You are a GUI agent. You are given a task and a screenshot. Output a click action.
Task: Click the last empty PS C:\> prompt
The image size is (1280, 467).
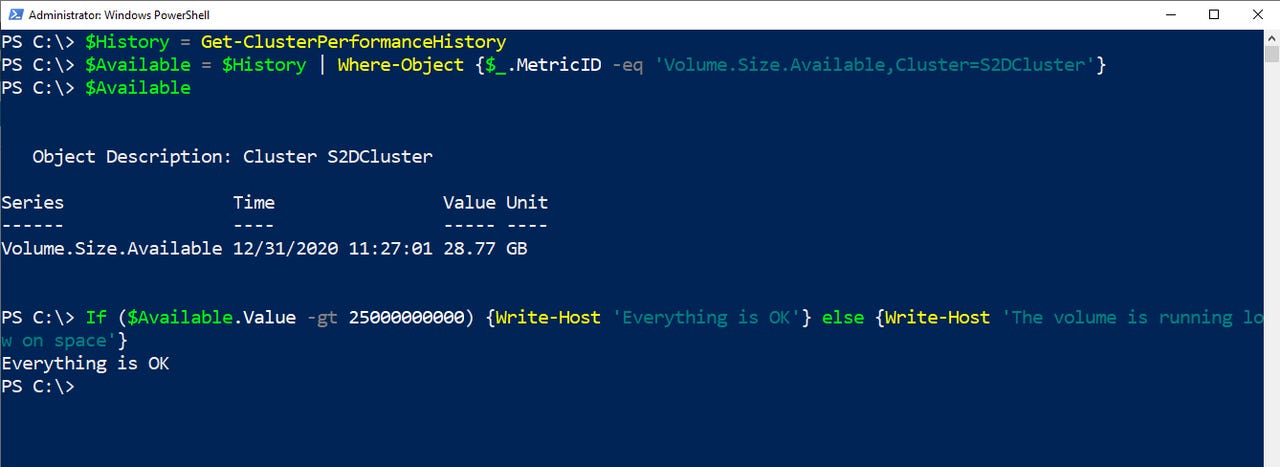(38, 386)
